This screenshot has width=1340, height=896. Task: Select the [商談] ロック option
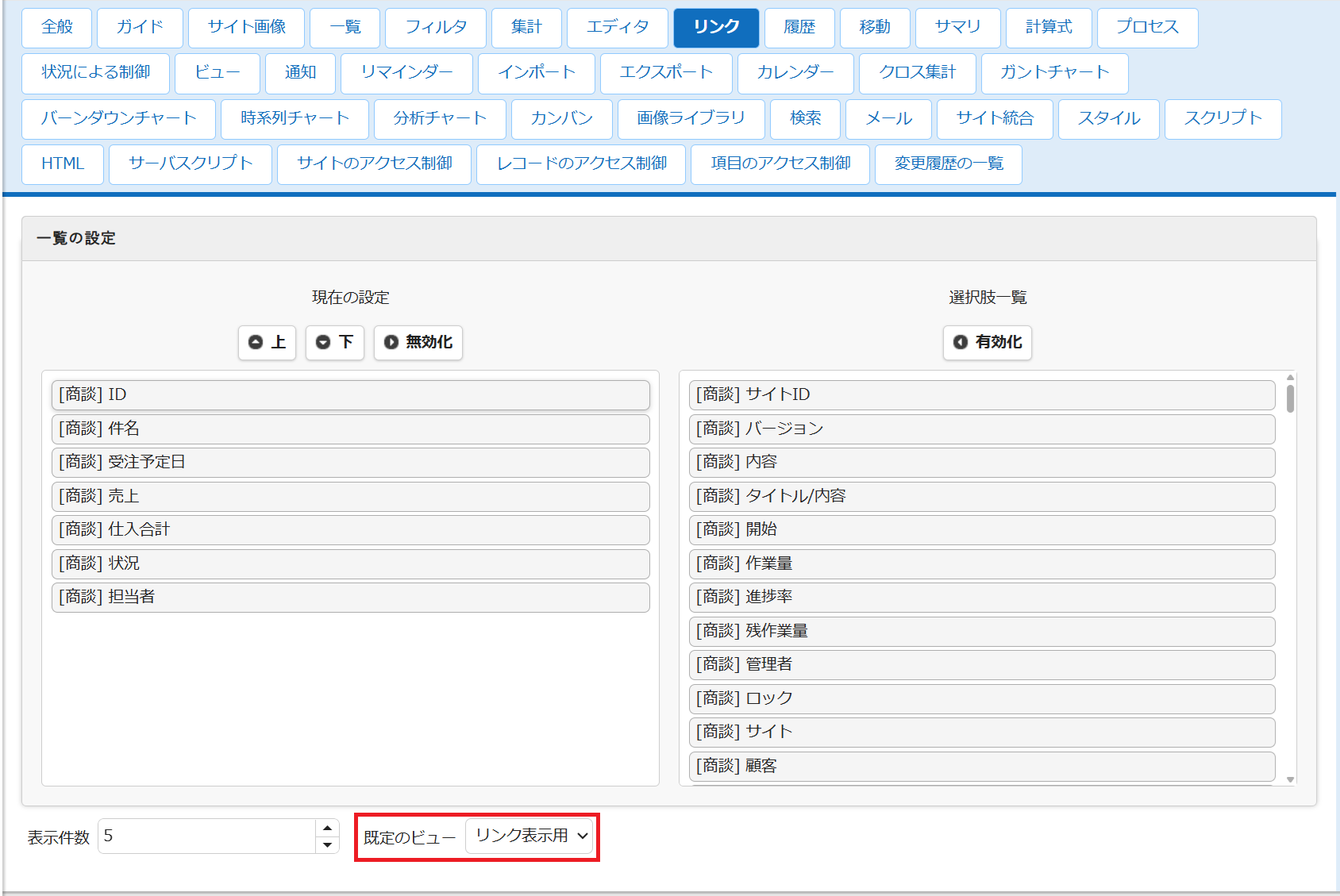click(x=982, y=698)
